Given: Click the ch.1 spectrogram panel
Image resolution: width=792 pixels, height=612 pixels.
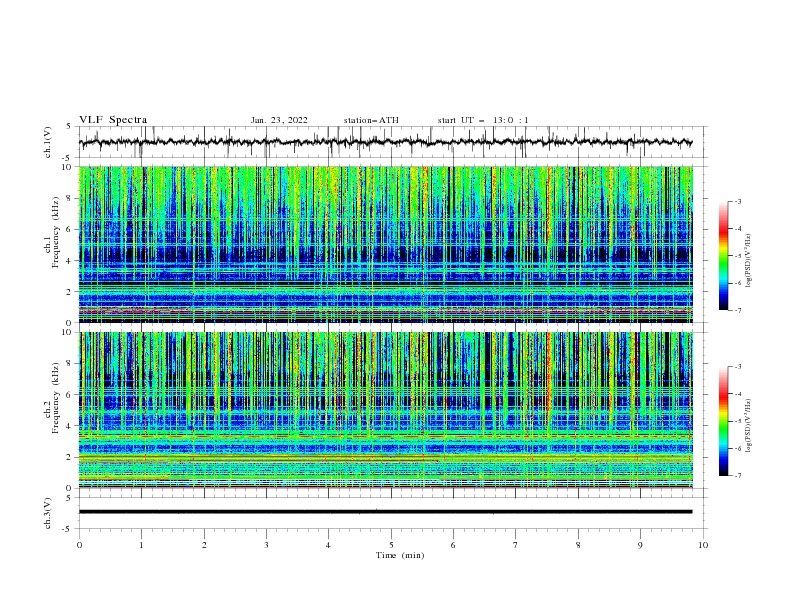Looking at the screenshot, I should (x=385, y=244).
